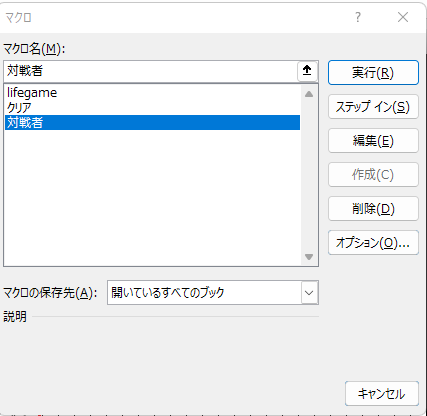427x416 pixels.
Task: Click the help question mark icon
Action: pyautogui.click(x=358, y=17)
